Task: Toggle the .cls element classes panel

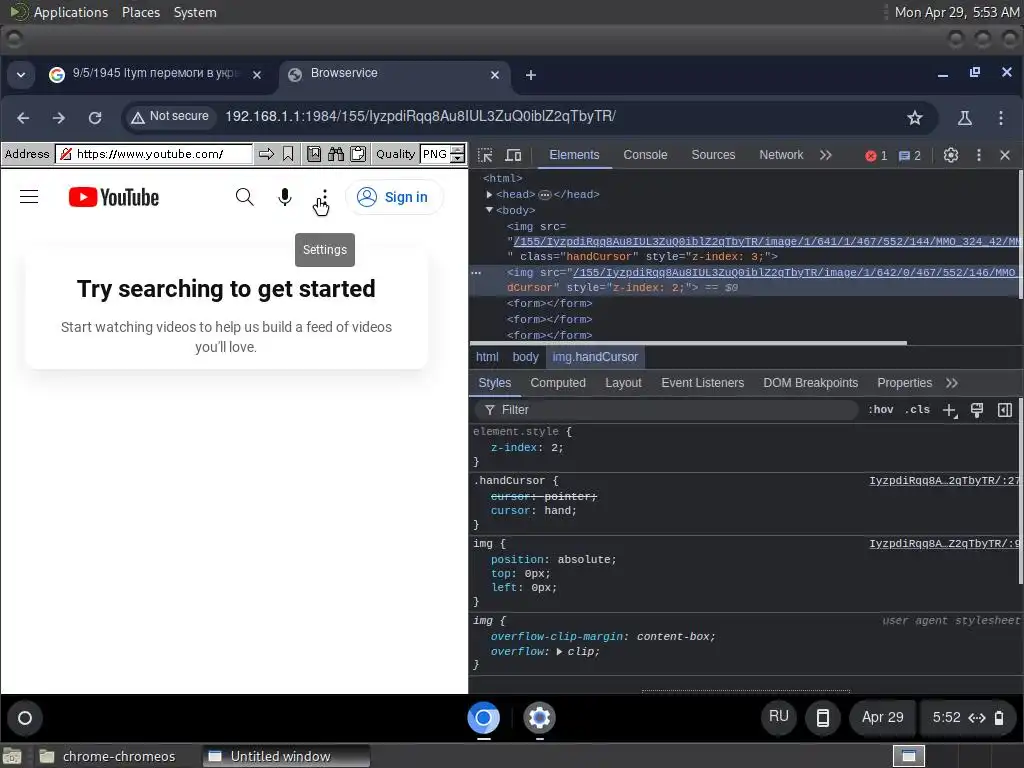Action: click(918, 409)
